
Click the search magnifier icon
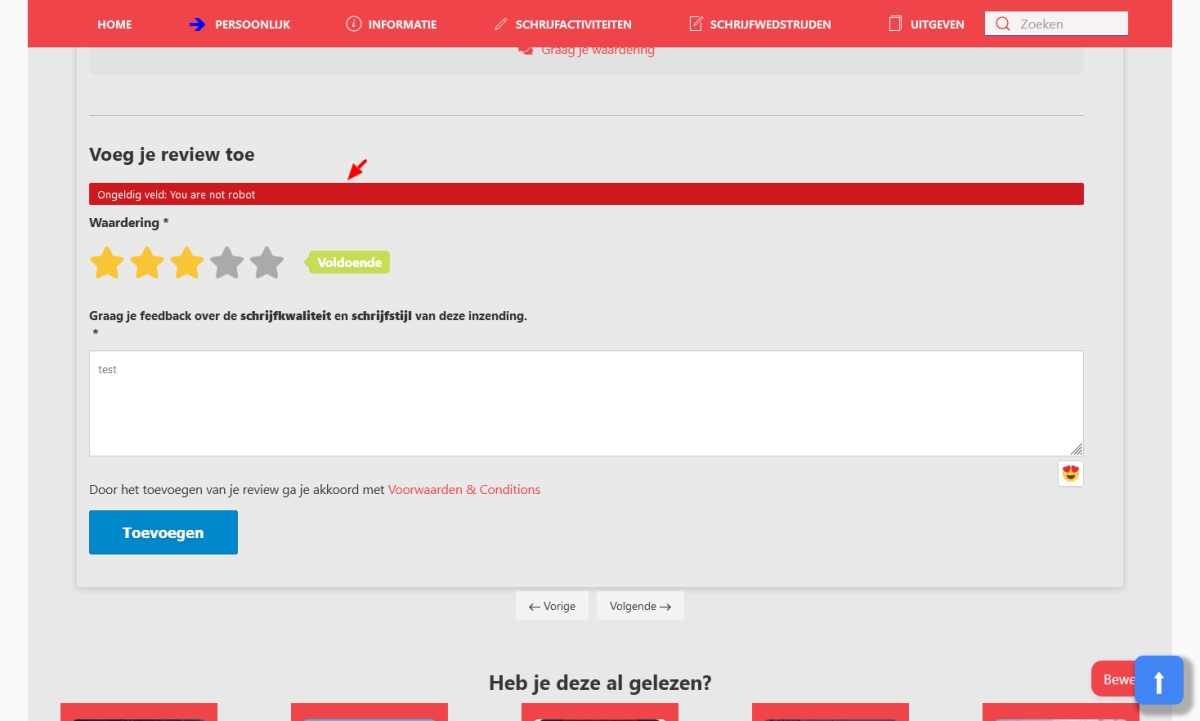1002,24
